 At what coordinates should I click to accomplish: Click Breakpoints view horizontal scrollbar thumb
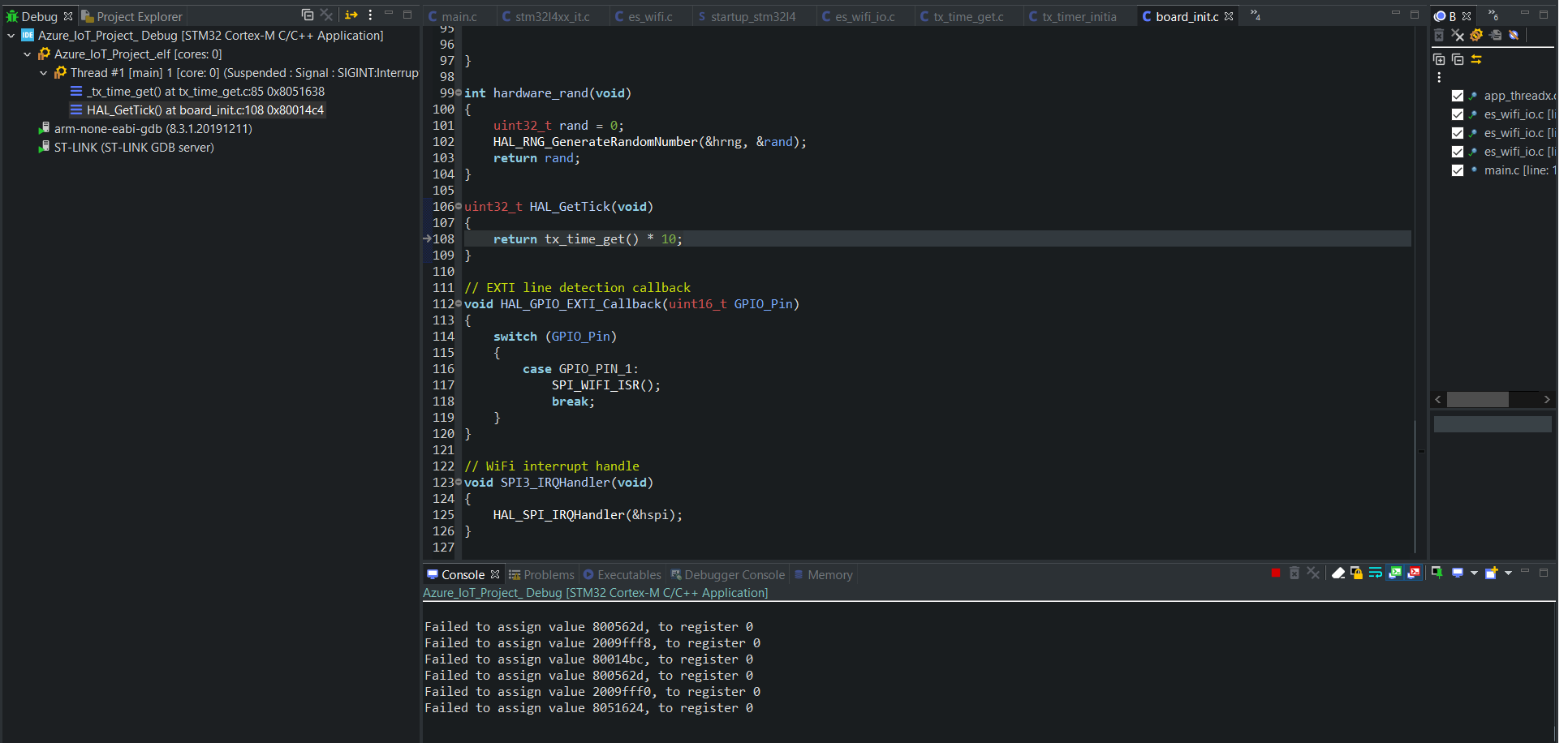(x=1477, y=399)
